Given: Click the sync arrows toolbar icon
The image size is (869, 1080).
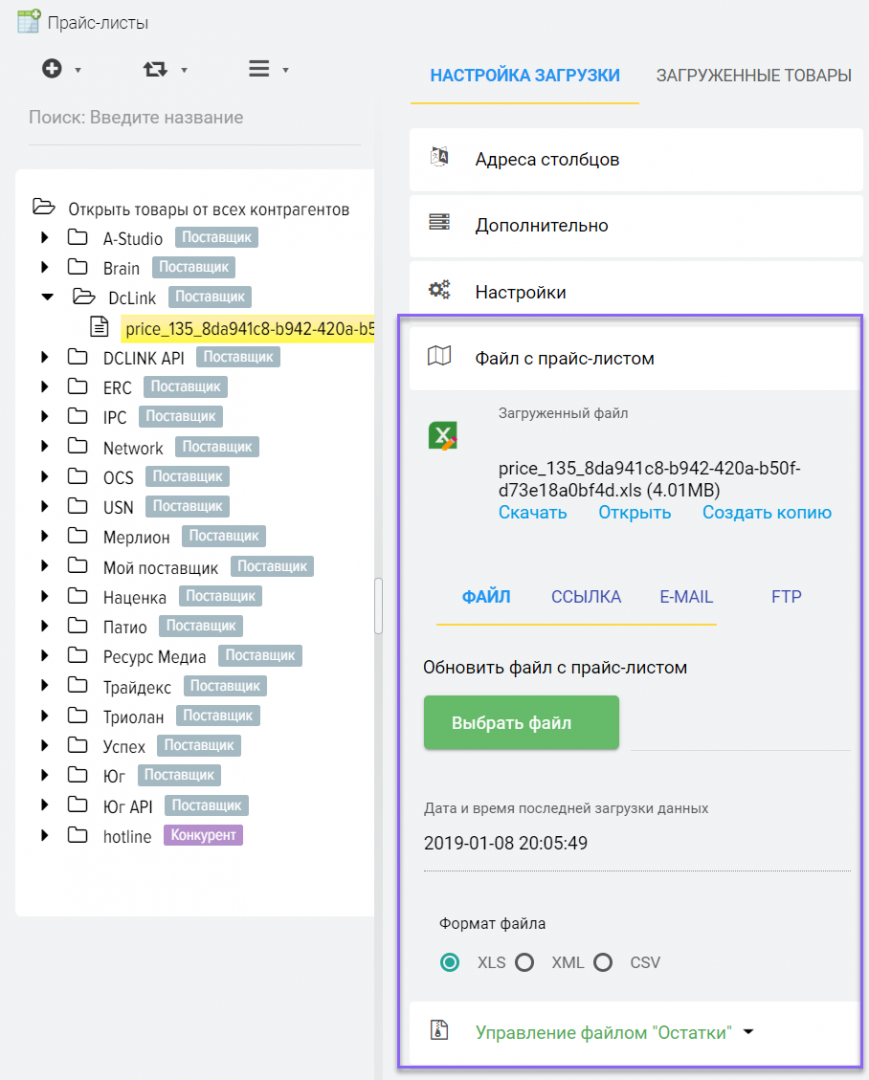Looking at the screenshot, I should click(155, 69).
